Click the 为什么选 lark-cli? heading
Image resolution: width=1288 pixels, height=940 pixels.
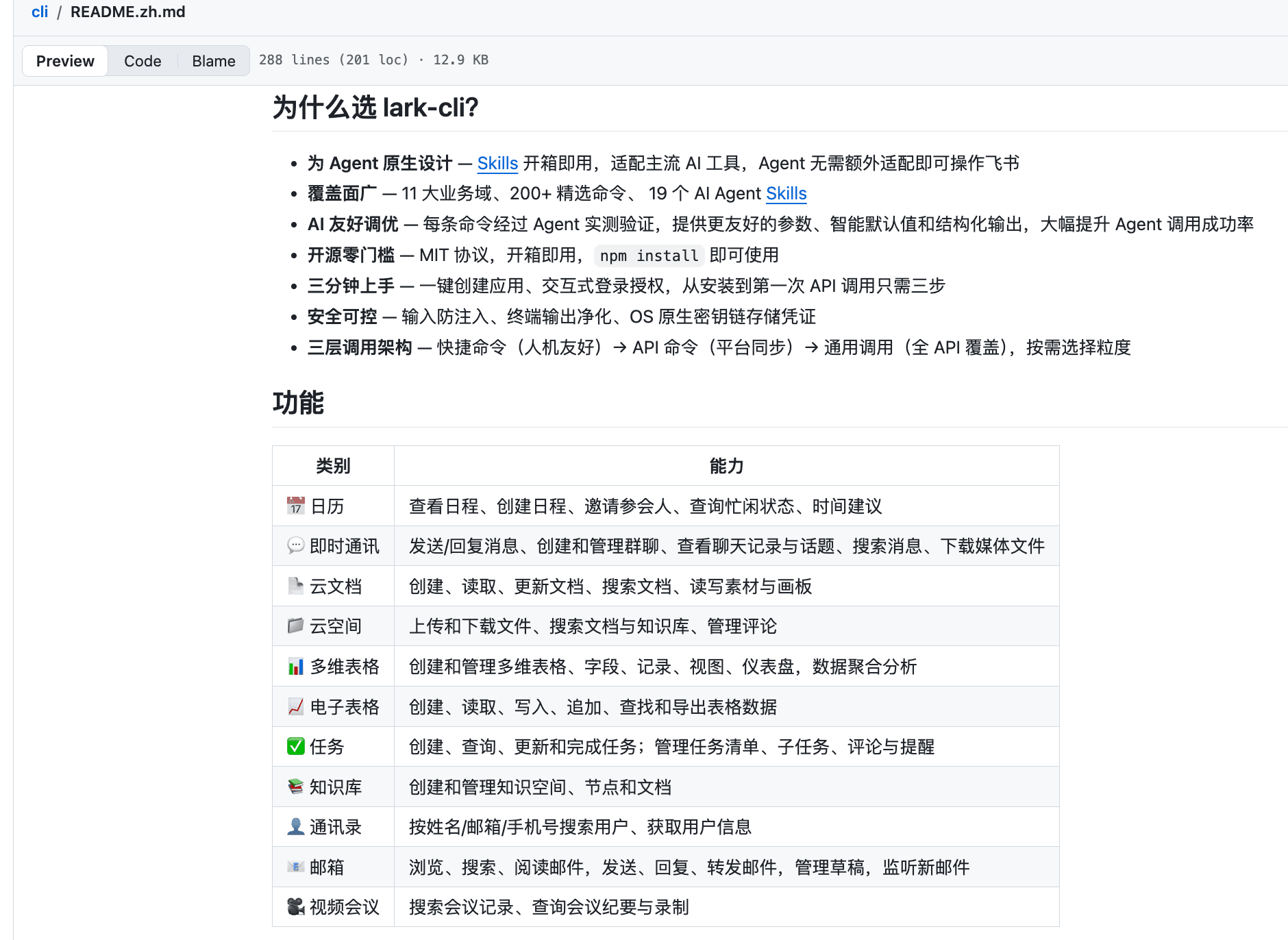(x=375, y=108)
